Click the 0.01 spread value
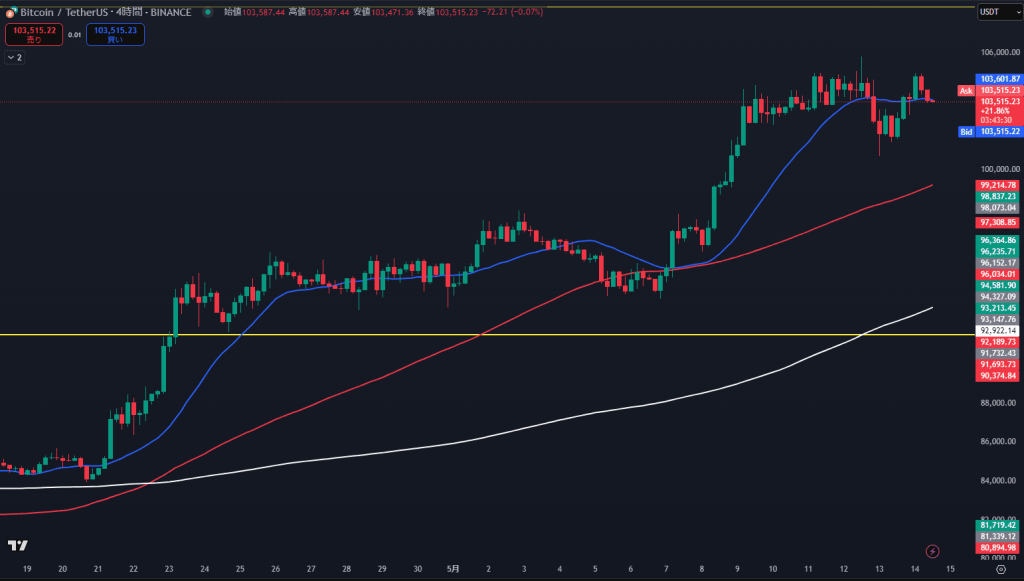The image size is (1024, 581). [74, 35]
